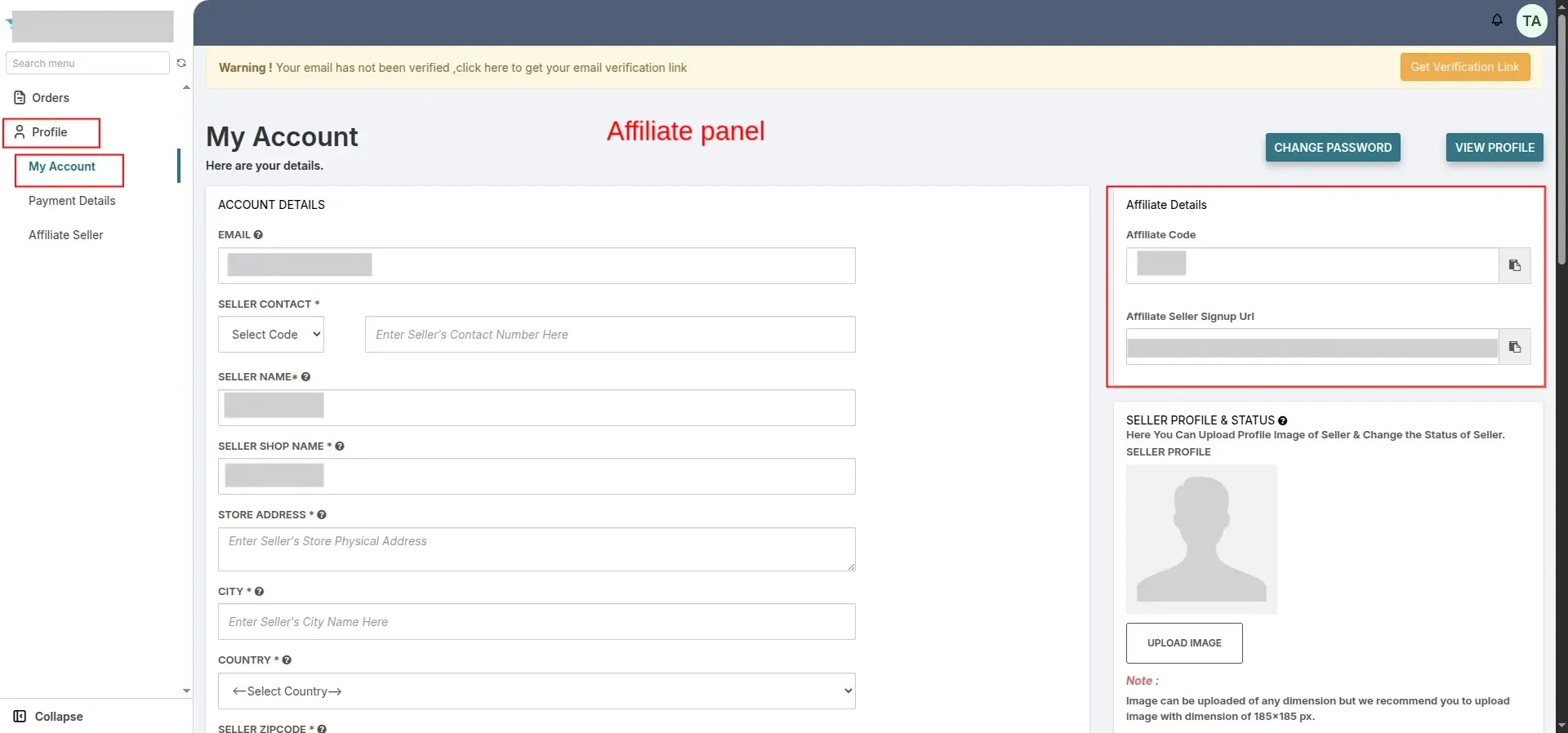Click the sidebar scroll up arrow
The width and height of the screenshot is (1568, 733).
coord(186,87)
